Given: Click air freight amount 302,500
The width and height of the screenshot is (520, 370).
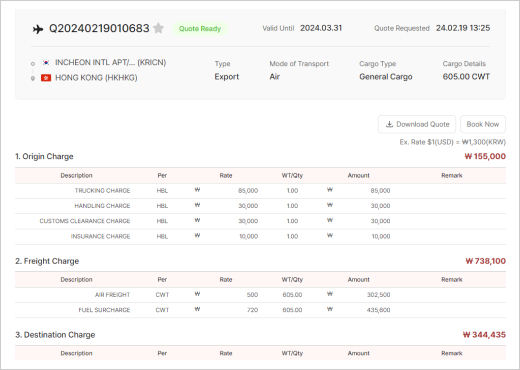Looking at the screenshot, I should (379, 295).
